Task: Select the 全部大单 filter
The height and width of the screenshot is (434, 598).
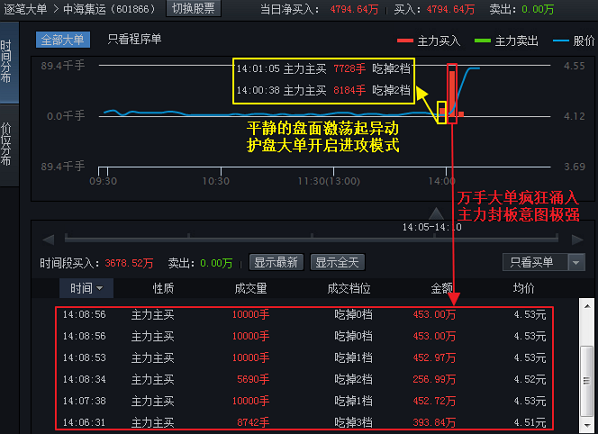Action: pyautogui.click(x=63, y=40)
